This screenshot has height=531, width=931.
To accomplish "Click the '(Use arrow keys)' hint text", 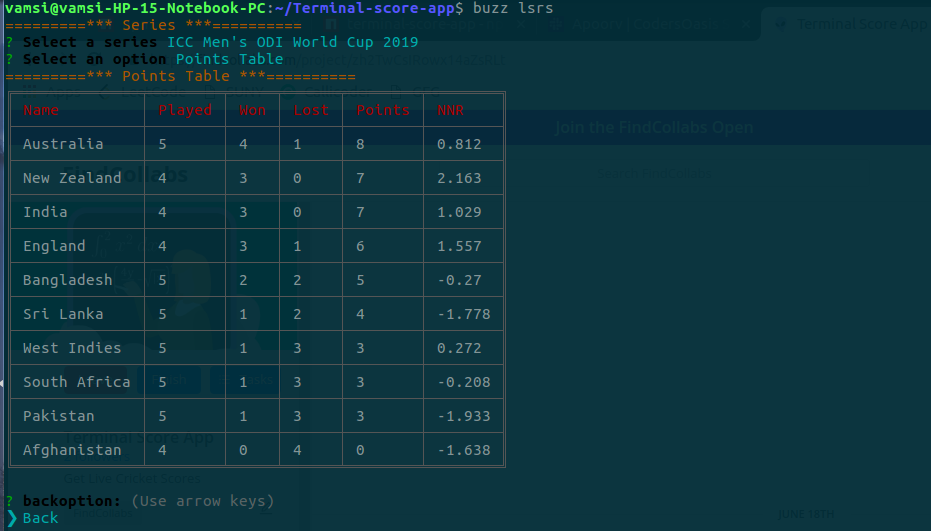I will pyautogui.click(x=202, y=501).
